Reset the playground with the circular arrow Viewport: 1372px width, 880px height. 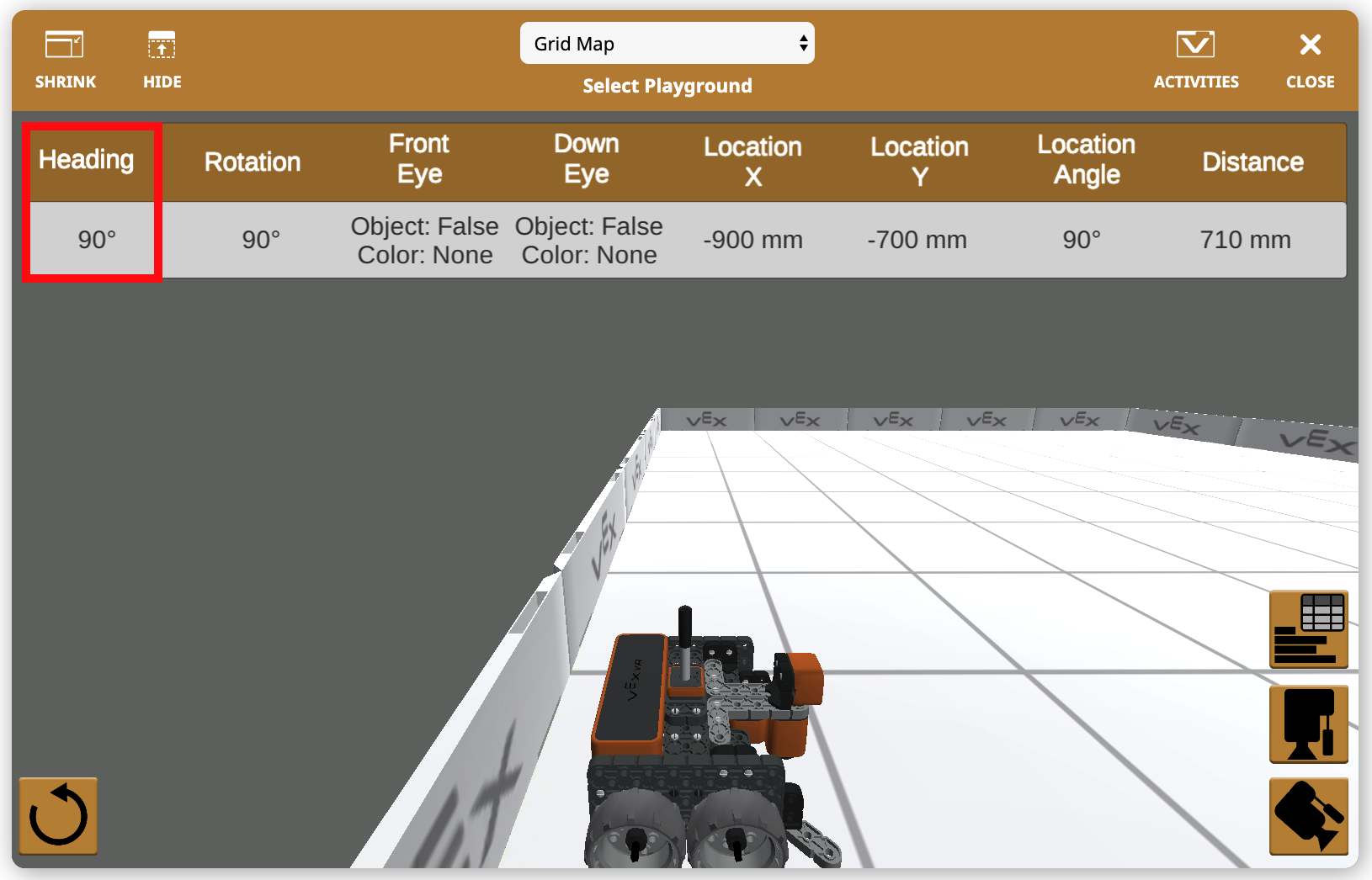[x=57, y=815]
